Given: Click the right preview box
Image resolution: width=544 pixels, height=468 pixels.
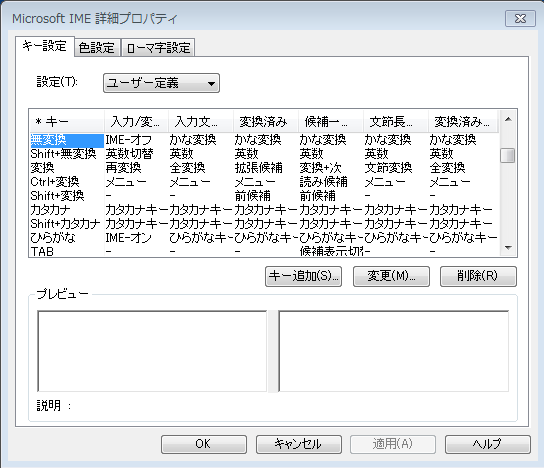Looking at the screenshot, I should click(x=393, y=351).
